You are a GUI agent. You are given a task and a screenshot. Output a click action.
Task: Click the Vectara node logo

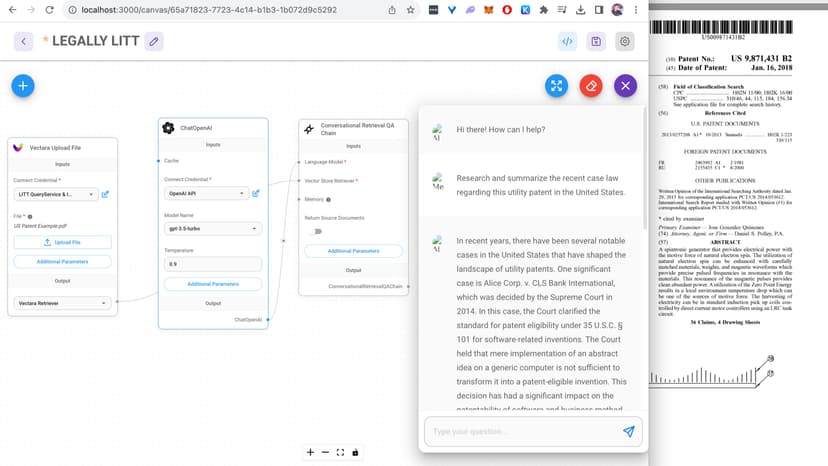coord(18,147)
